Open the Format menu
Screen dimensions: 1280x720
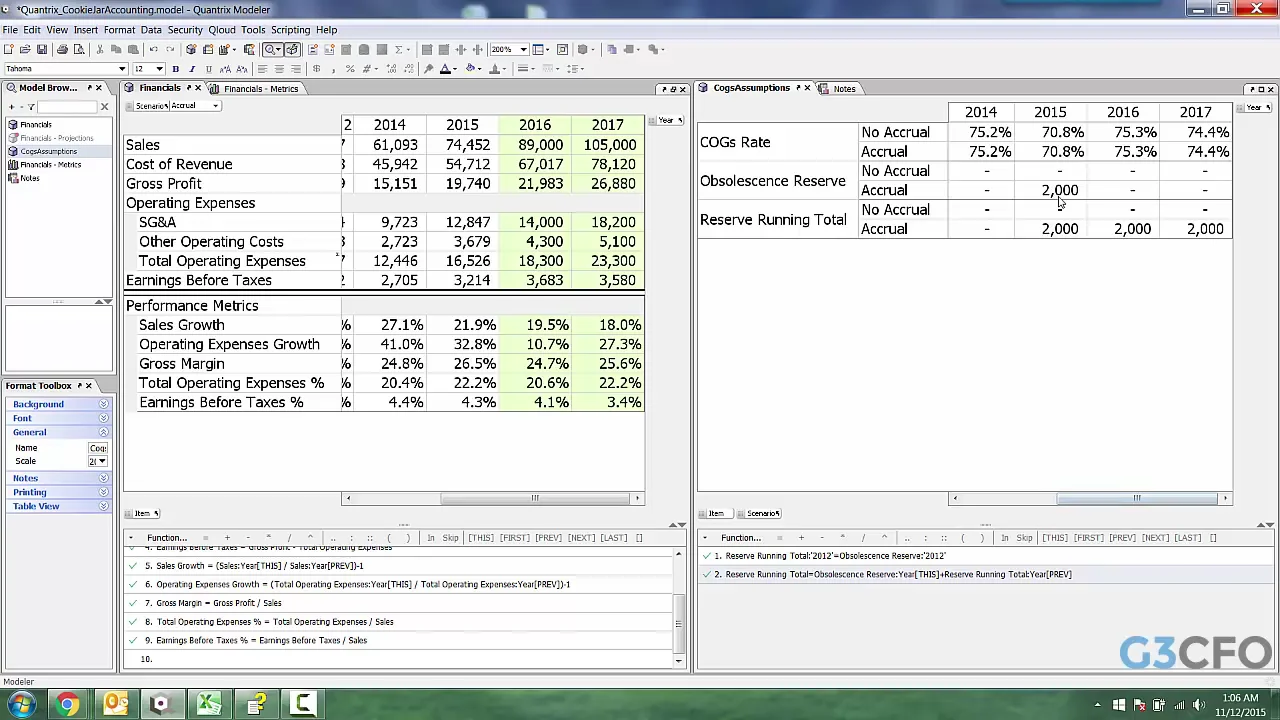tap(119, 30)
